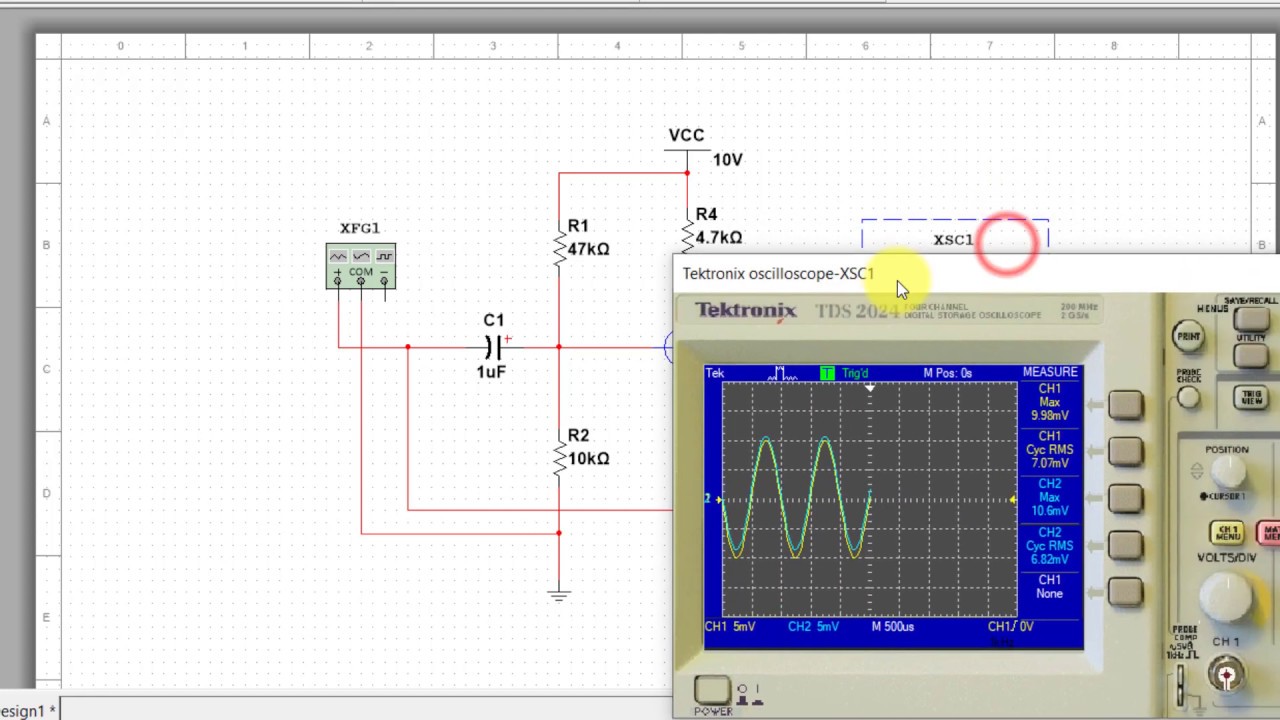Select resistor R4 zigzag symbol
This screenshot has width=1280, height=720.
tap(687, 236)
